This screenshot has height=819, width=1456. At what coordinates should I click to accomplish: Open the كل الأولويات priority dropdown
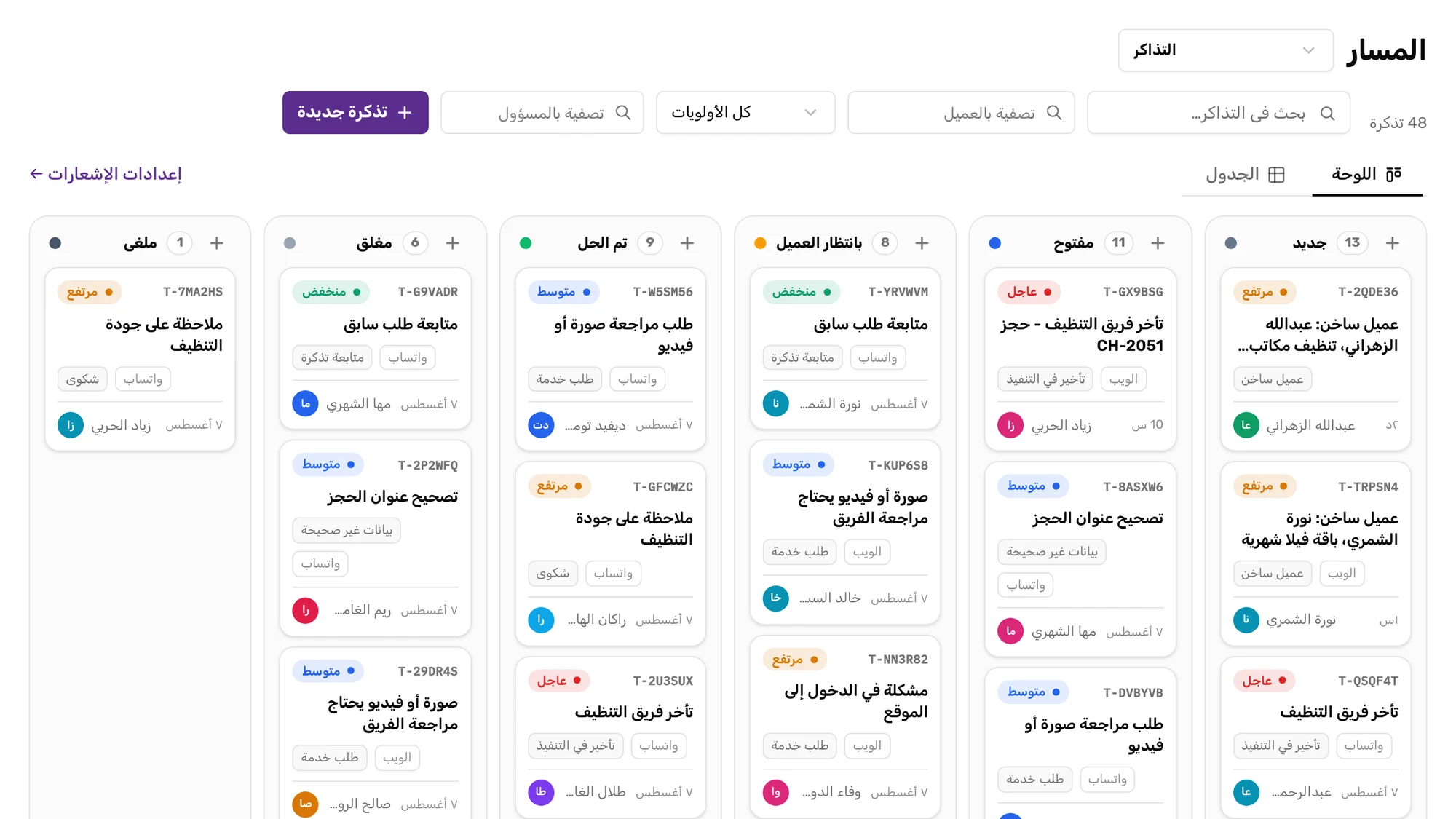pyautogui.click(x=745, y=113)
